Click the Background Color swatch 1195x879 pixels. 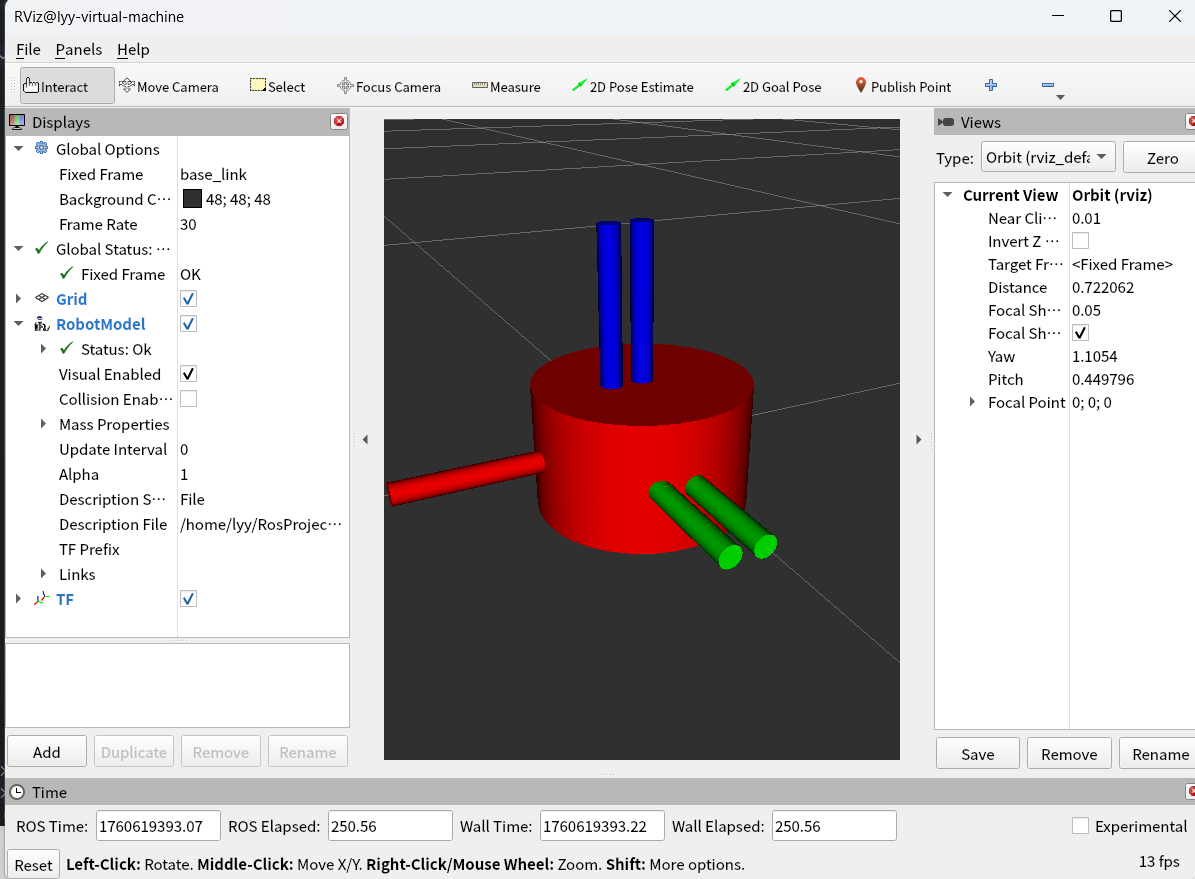click(x=192, y=199)
